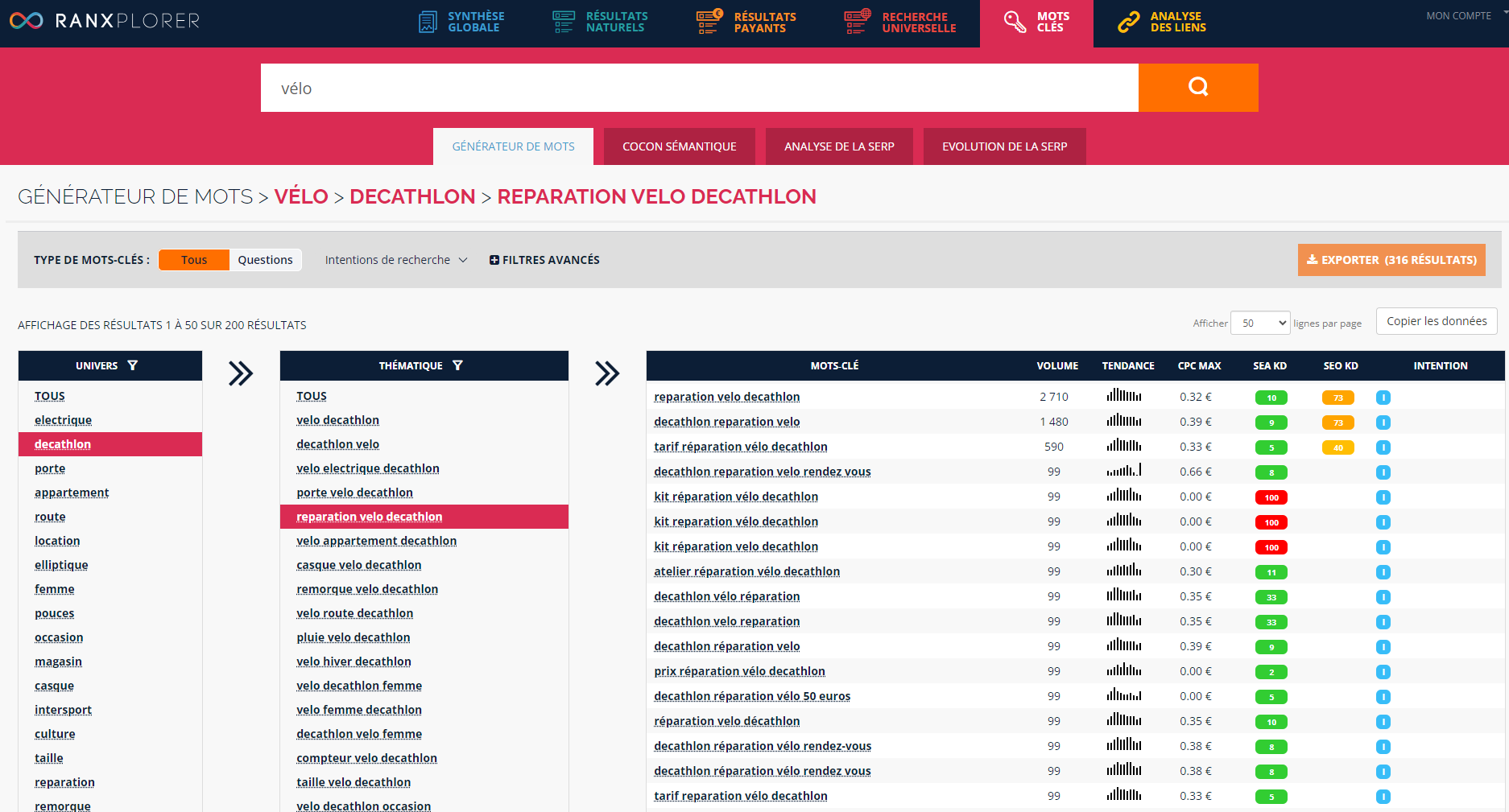Switch to Evolution de la SERP tab

click(1004, 146)
